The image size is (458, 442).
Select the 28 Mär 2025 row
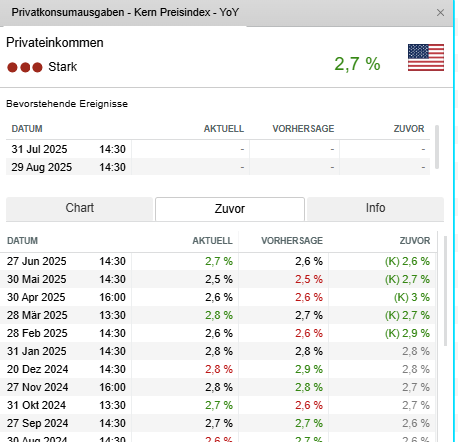(218, 315)
